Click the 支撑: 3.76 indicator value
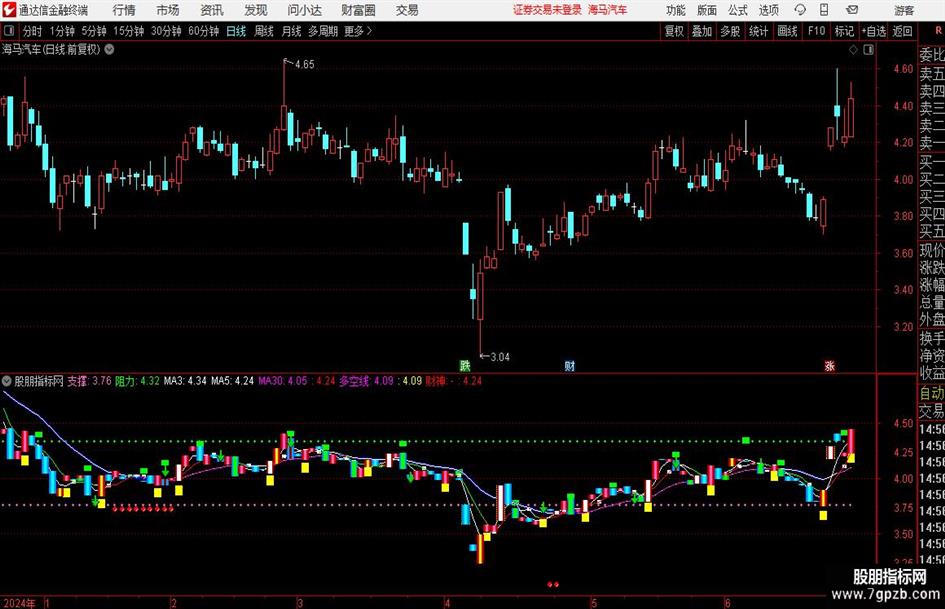Screen dimensions: 945x609 click(x=89, y=380)
